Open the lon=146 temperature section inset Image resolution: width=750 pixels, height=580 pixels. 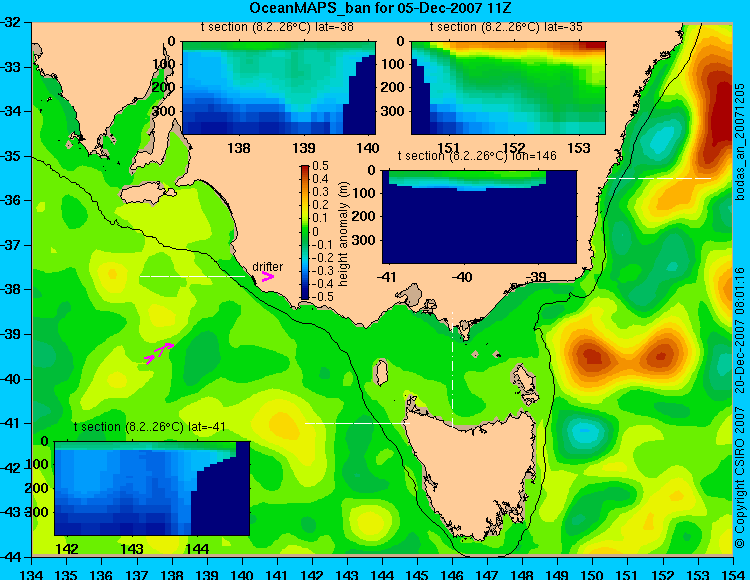[479, 217]
